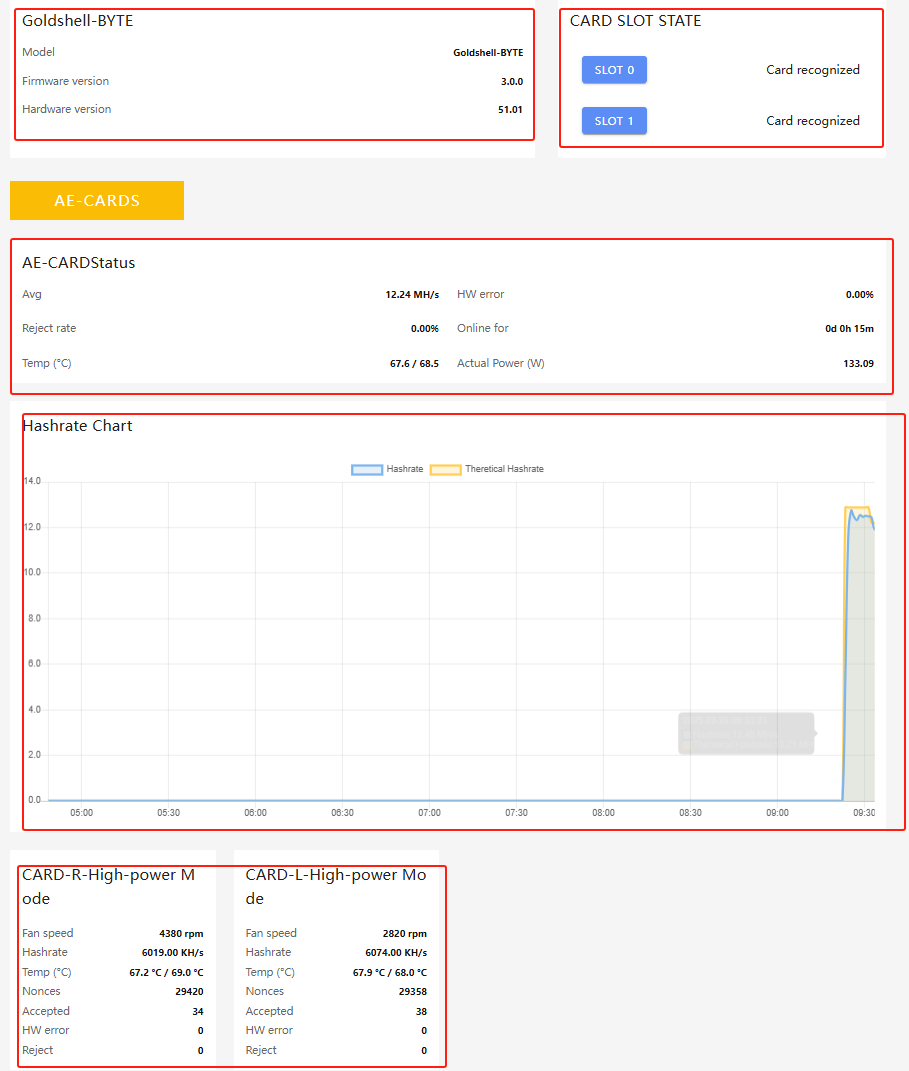Select CARD-R accepted value 34
Image resolution: width=909 pixels, height=1071 pixels.
pos(198,1012)
